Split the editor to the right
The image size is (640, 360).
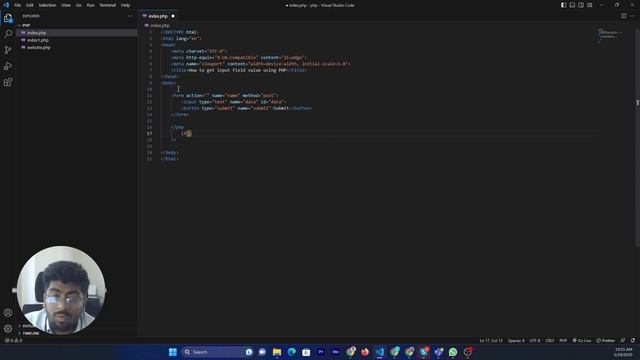624,16
